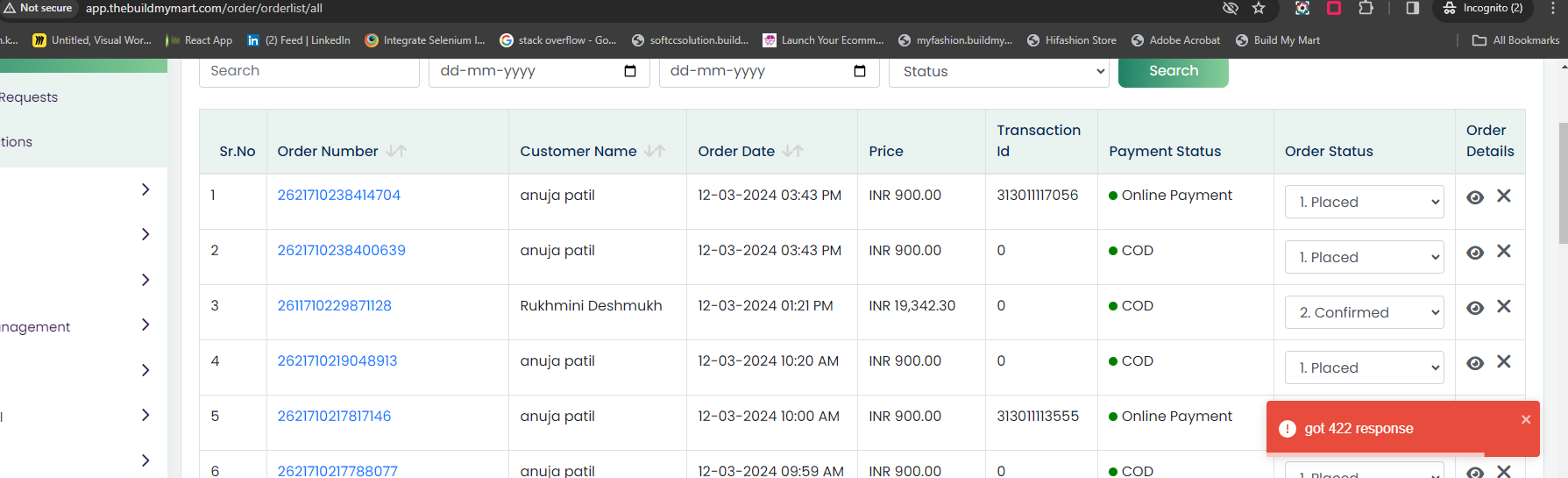The width and height of the screenshot is (1568, 478).
Task: Click the crossed-out eye icon in address bar
Action: 1231,8
